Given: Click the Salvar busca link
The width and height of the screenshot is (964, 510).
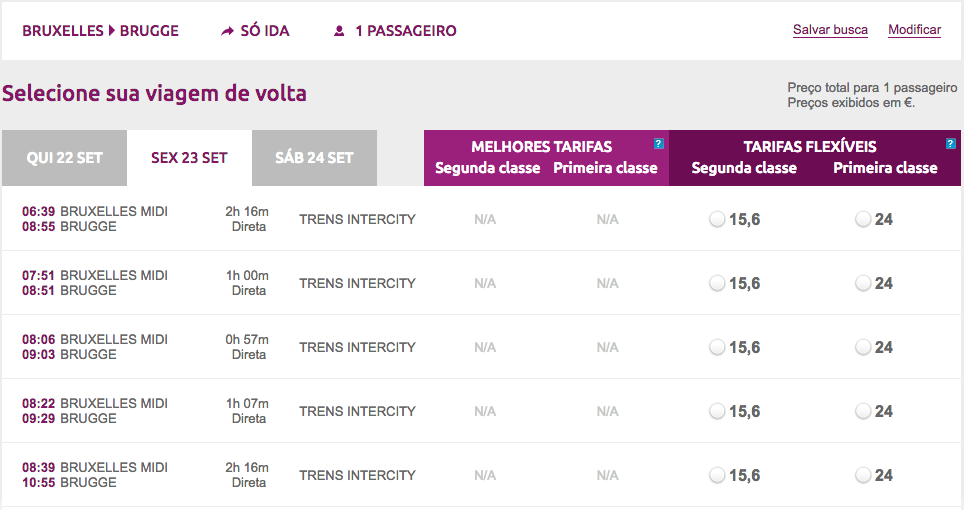Looking at the screenshot, I should [x=830, y=30].
